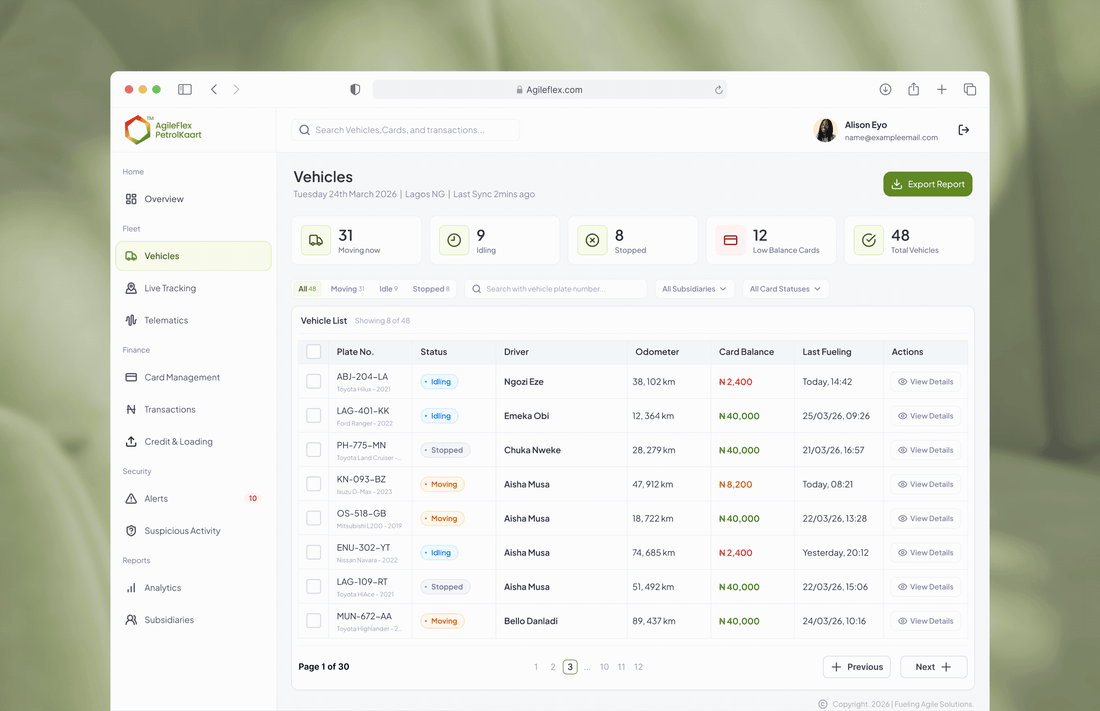Open a new browser tab
This screenshot has height=711, width=1100.
point(941,89)
